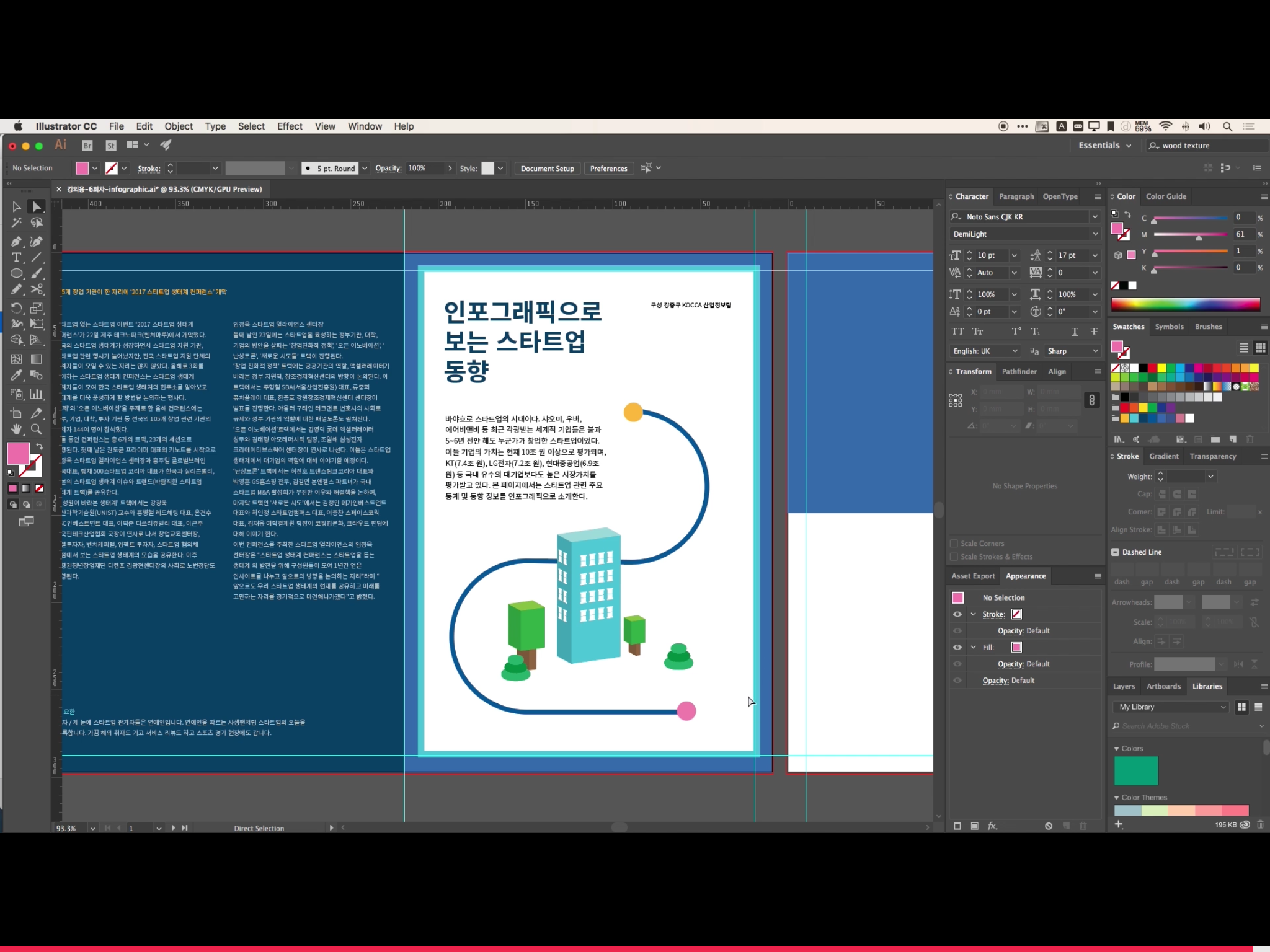Open the Essentials workspace switcher
The height and width of the screenshot is (952, 1270).
1104,146
